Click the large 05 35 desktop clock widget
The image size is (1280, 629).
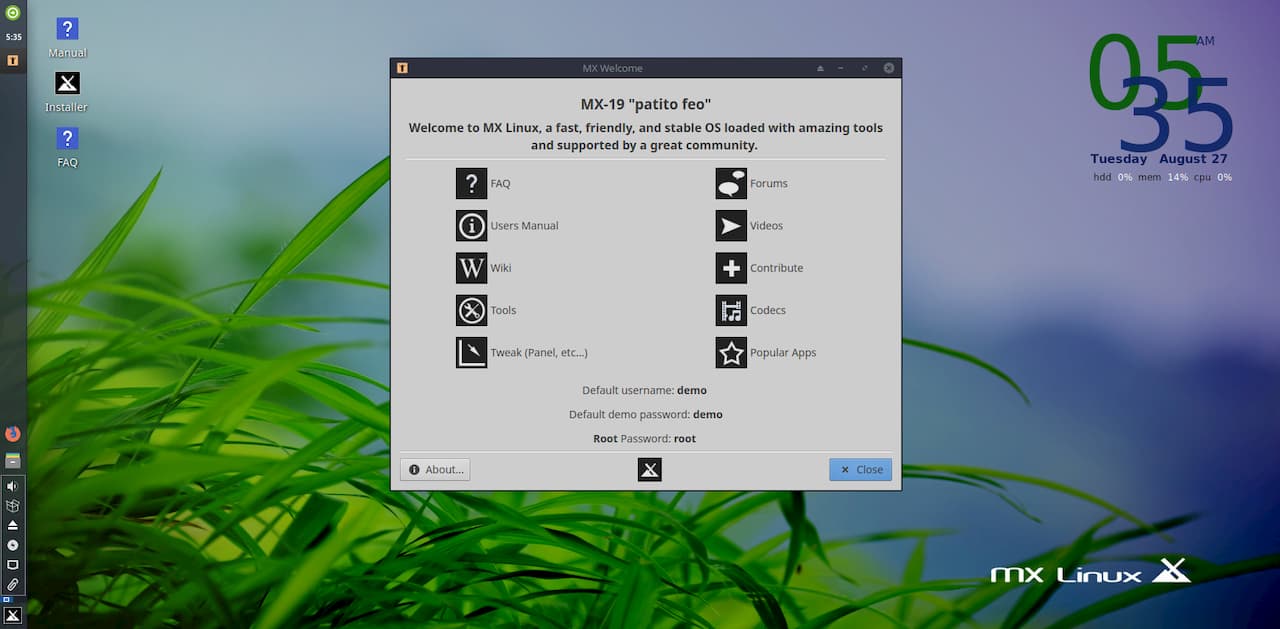pos(1160,92)
